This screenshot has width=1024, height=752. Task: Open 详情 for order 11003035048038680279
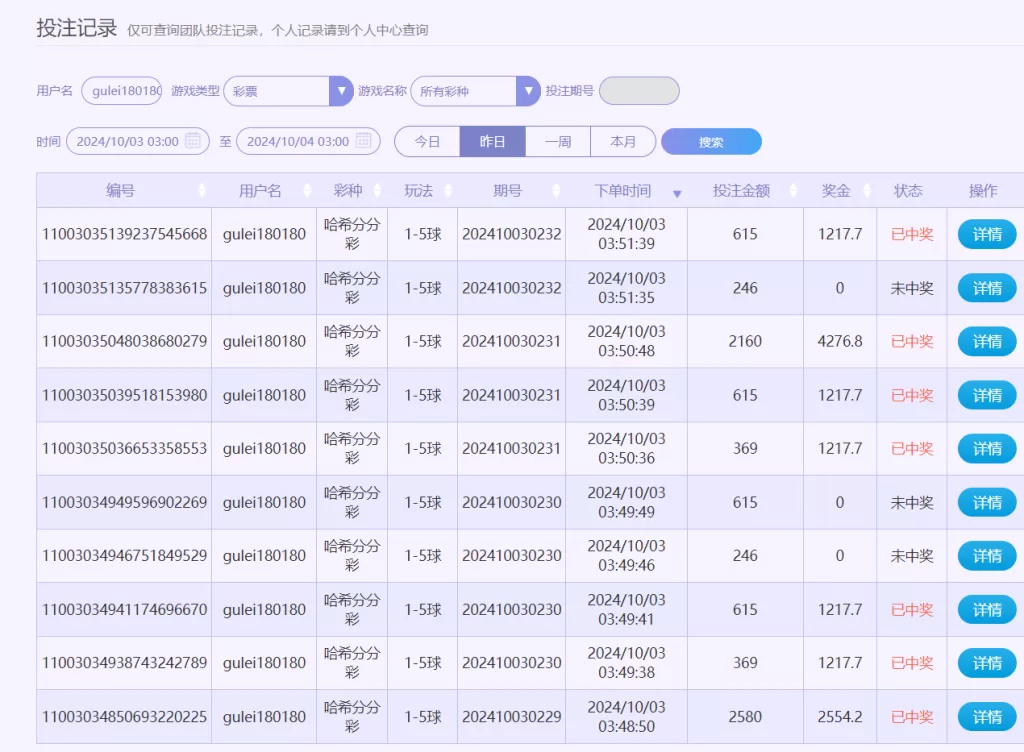[987, 341]
